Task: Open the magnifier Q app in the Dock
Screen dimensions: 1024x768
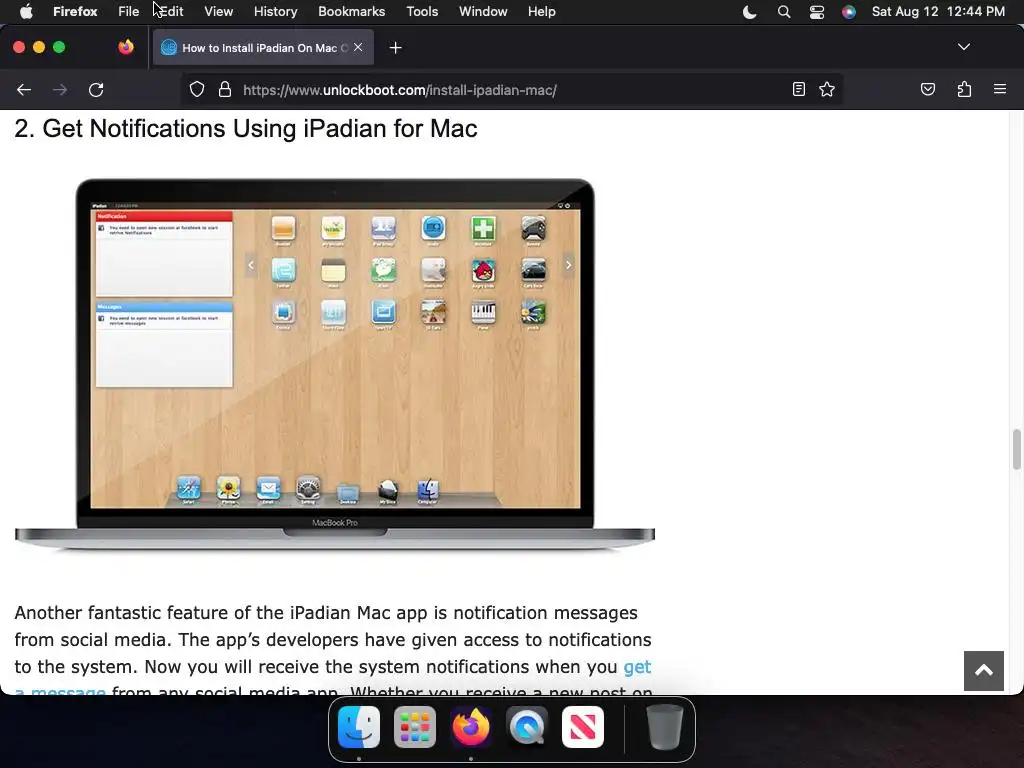Action: tap(527, 727)
